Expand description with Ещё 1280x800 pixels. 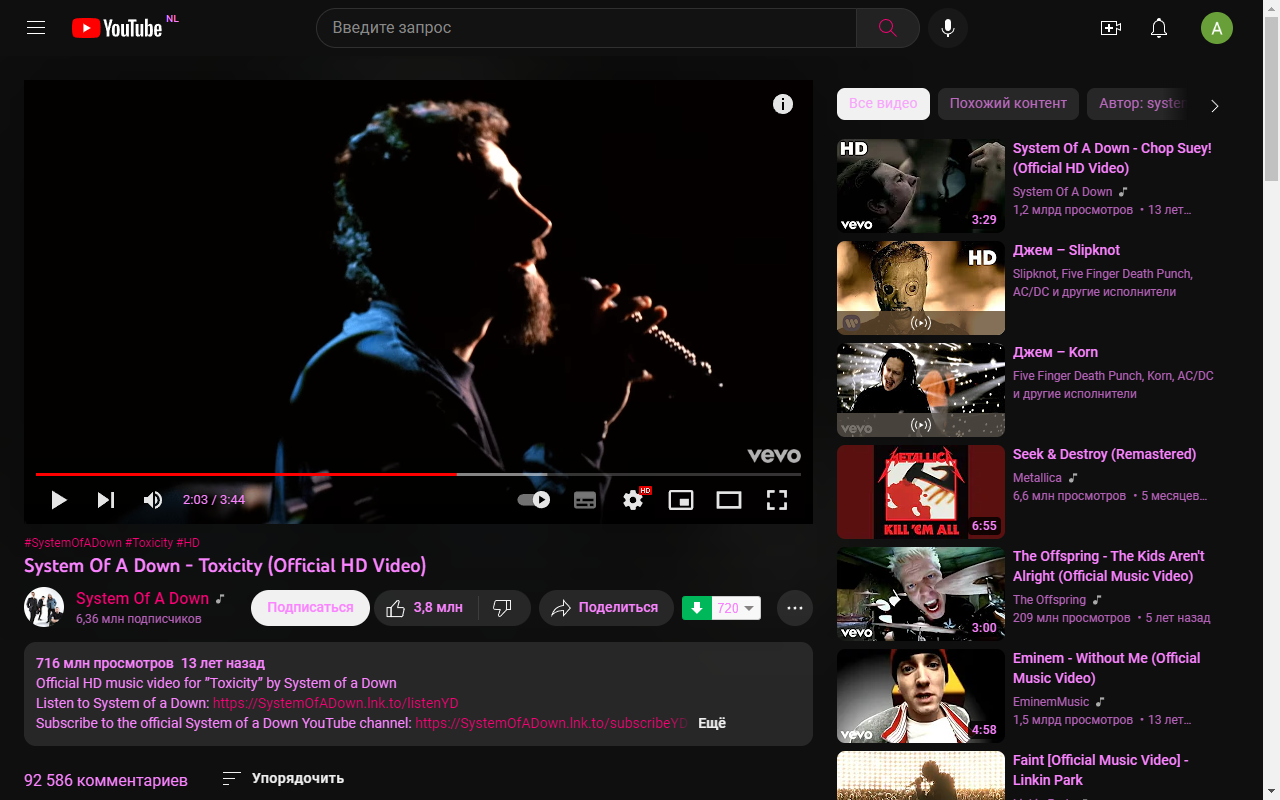pyautogui.click(x=712, y=723)
